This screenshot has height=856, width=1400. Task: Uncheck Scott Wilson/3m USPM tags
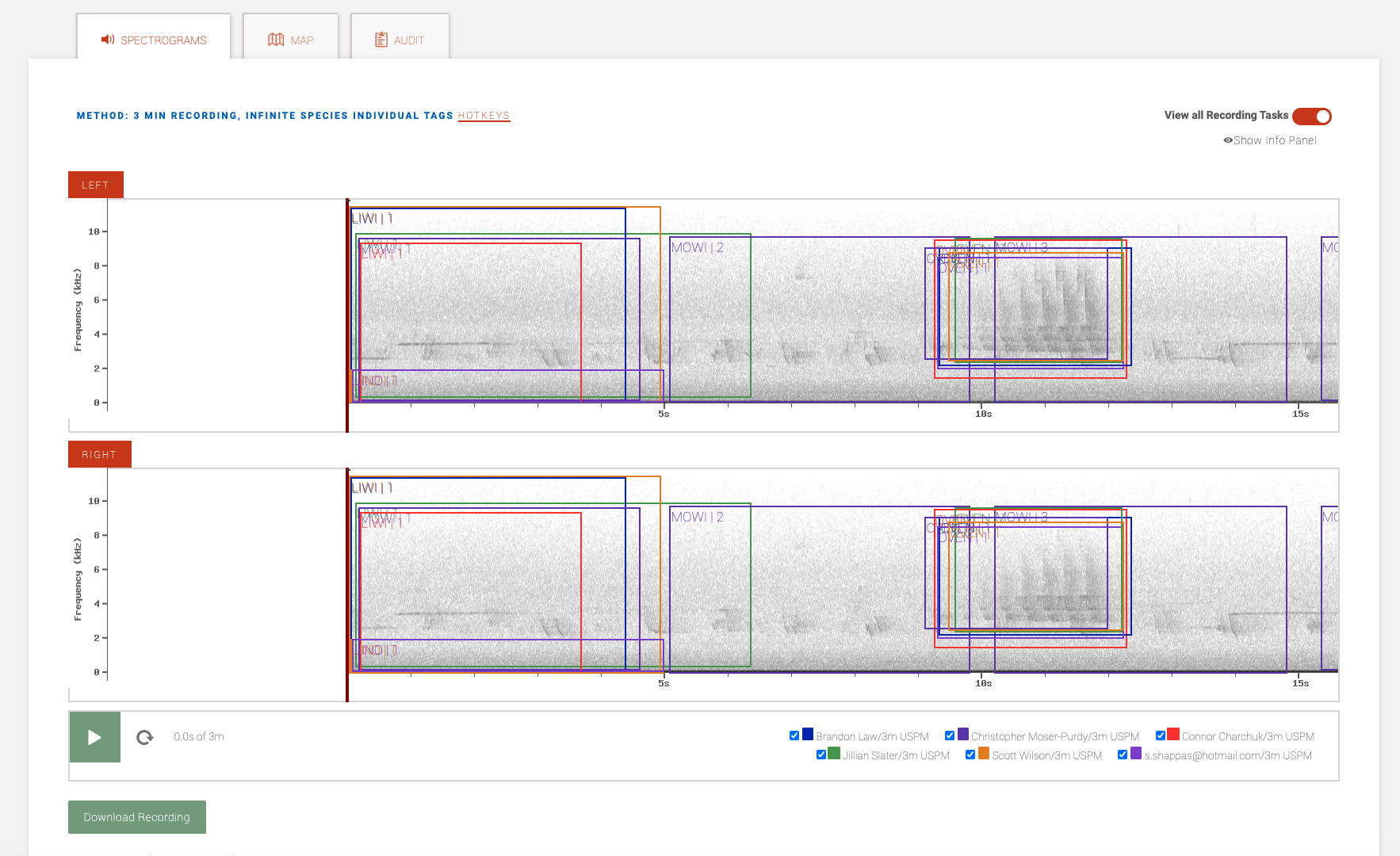[970, 755]
